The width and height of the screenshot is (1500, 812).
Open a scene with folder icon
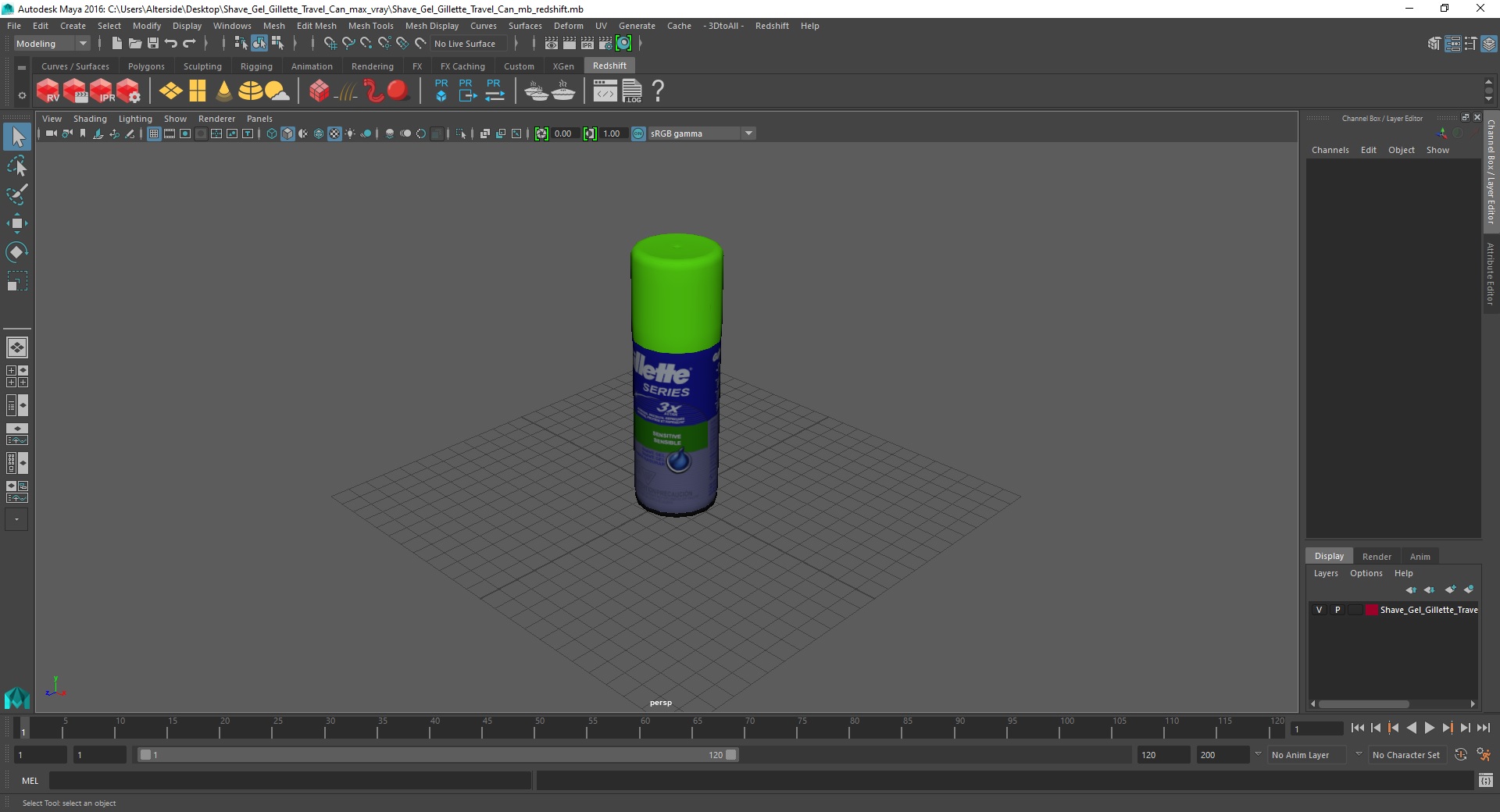click(134, 44)
